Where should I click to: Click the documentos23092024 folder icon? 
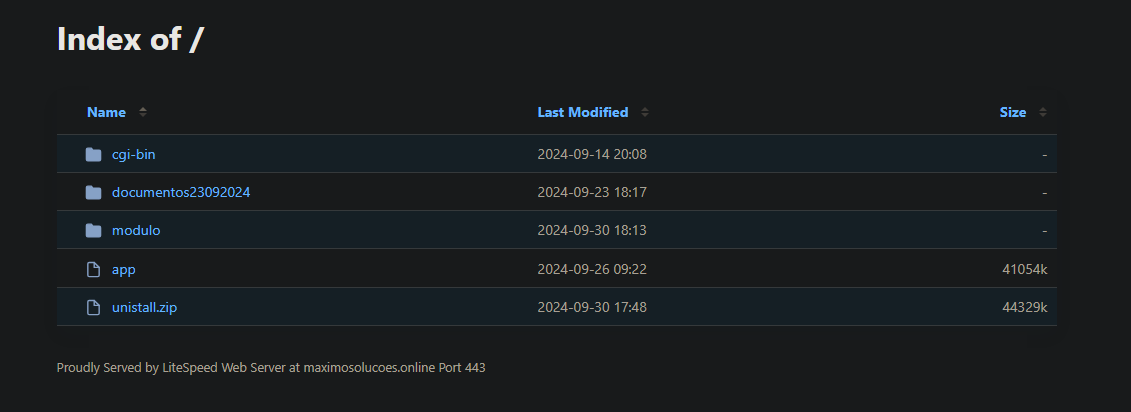[x=94, y=192]
